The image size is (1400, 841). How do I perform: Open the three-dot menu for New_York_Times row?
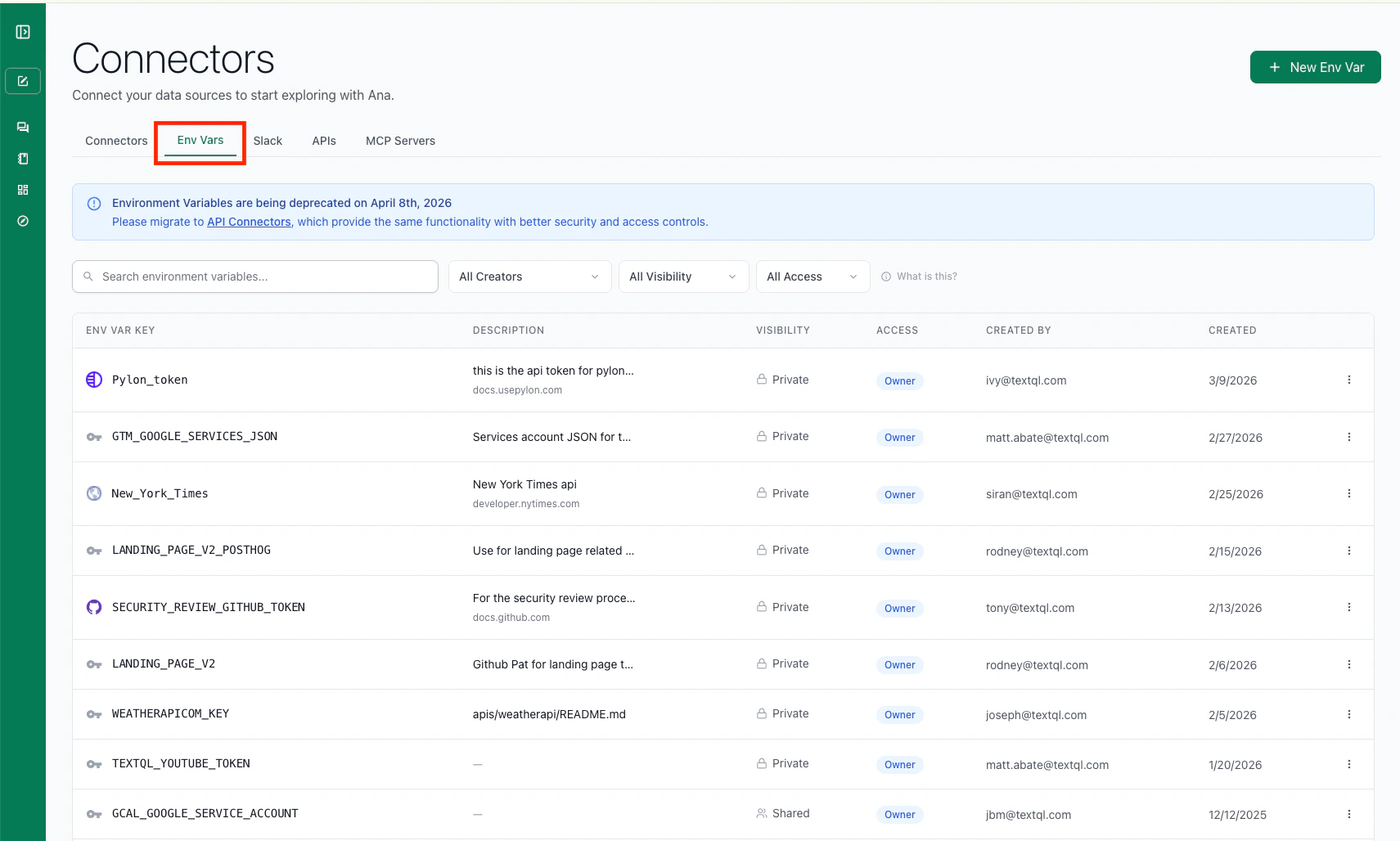(x=1349, y=493)
